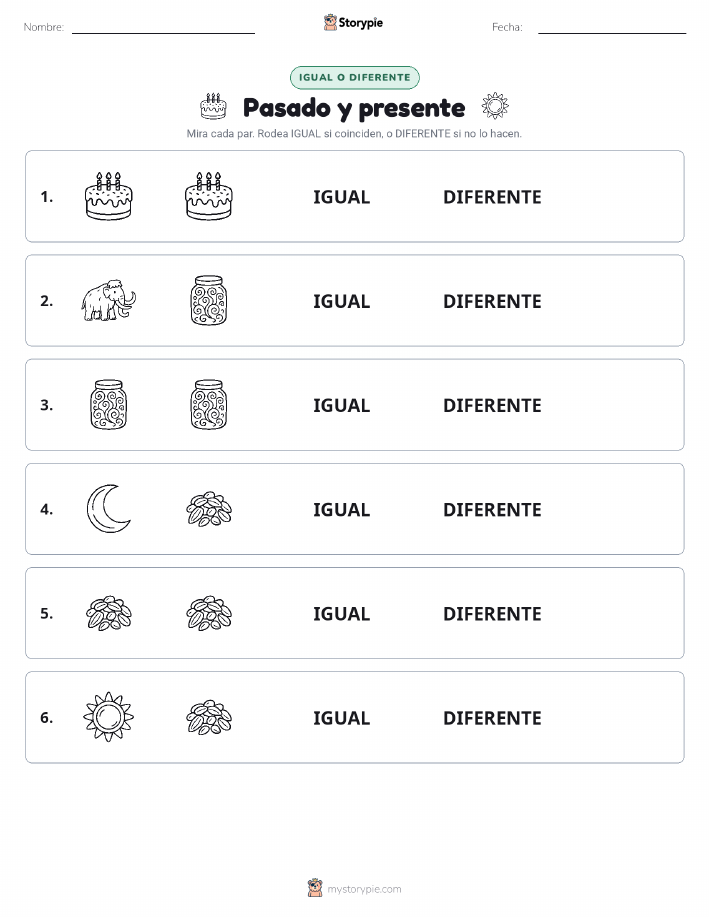Click the crescent moon icon in row 4
The height and width of the screenshot is (917, 709).
(108, 509)
